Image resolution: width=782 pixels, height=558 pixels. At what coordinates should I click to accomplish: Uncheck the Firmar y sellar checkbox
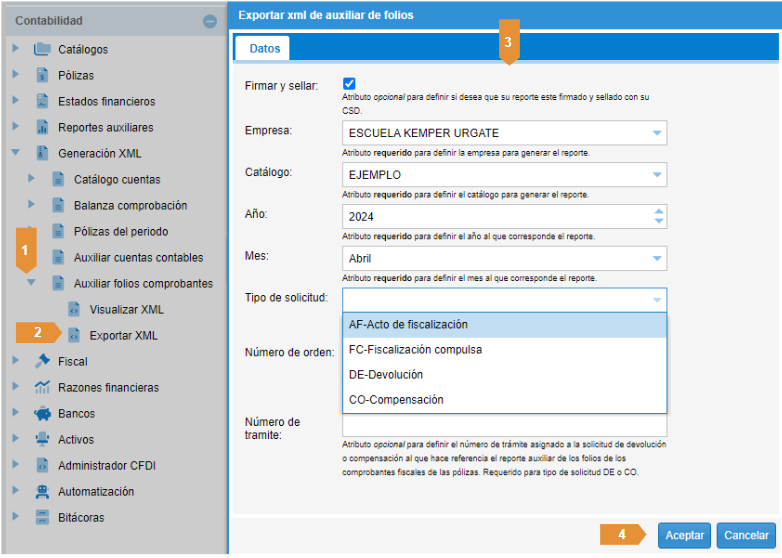[x=349, y=84]
